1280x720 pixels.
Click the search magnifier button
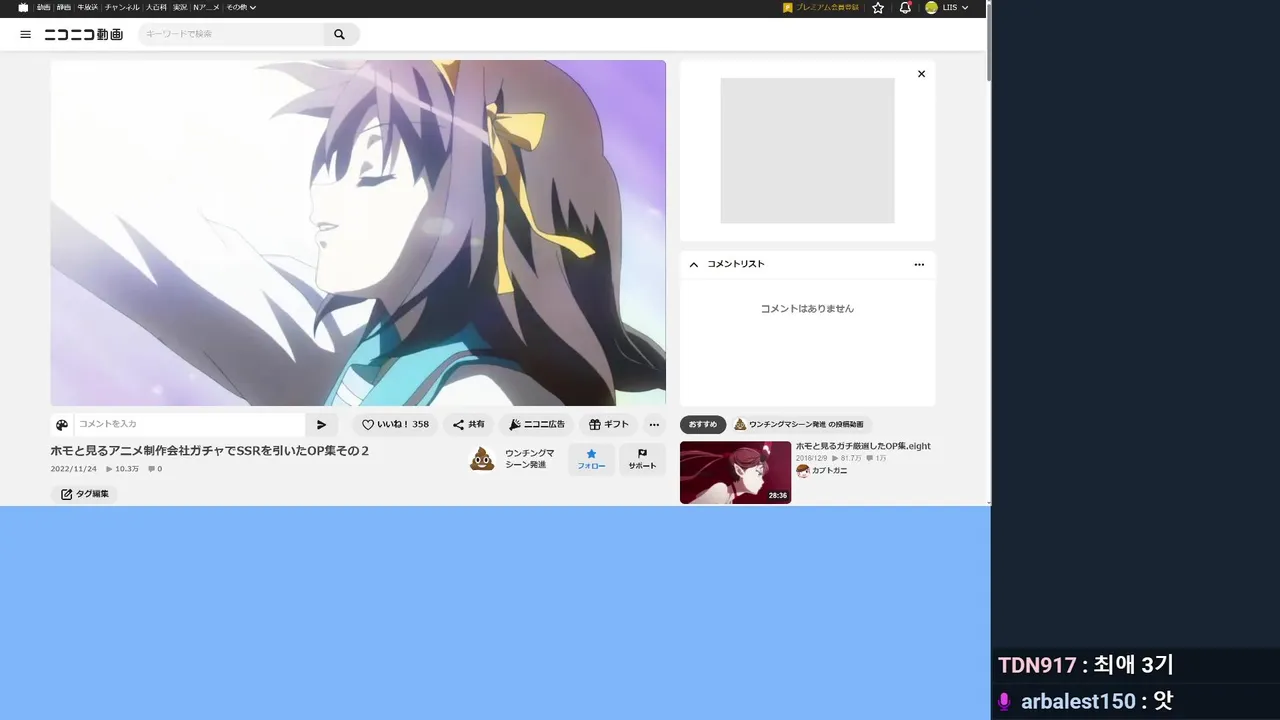[x=340, y=34]
